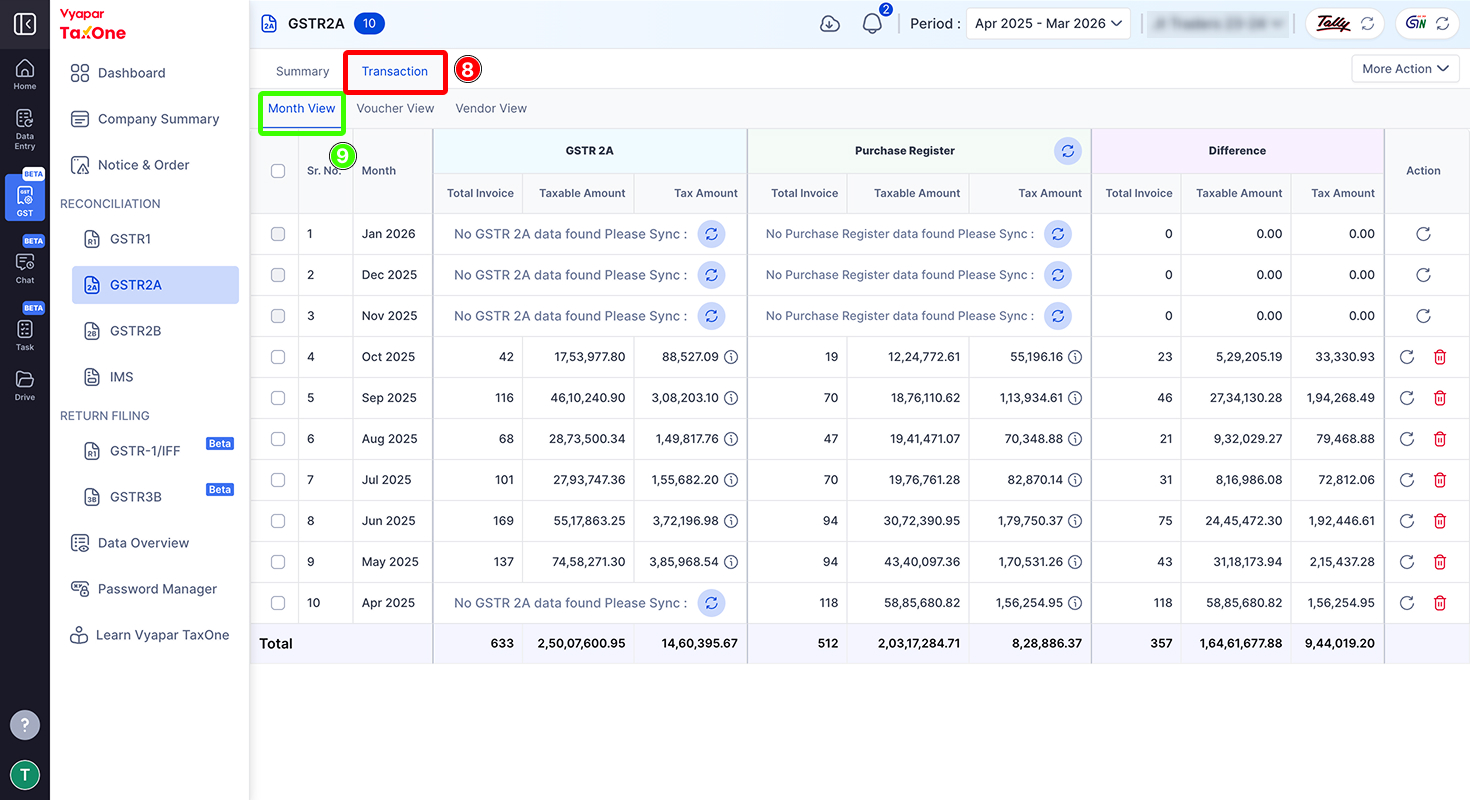Switch to the Summary tab

(302, 71)
